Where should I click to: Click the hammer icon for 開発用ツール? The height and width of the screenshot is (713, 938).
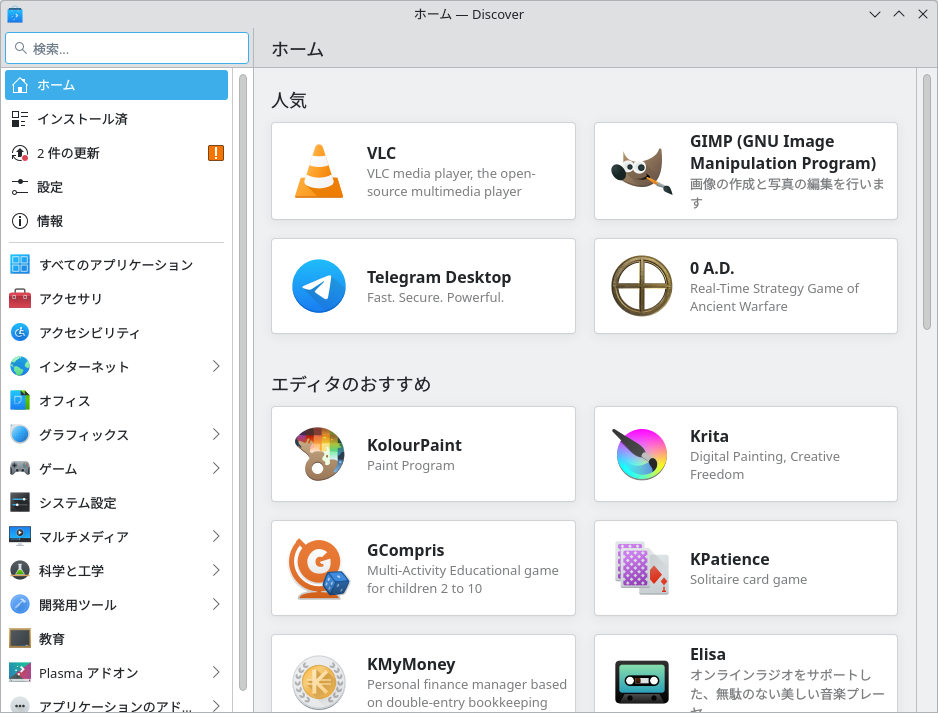[x=20, y=604]
